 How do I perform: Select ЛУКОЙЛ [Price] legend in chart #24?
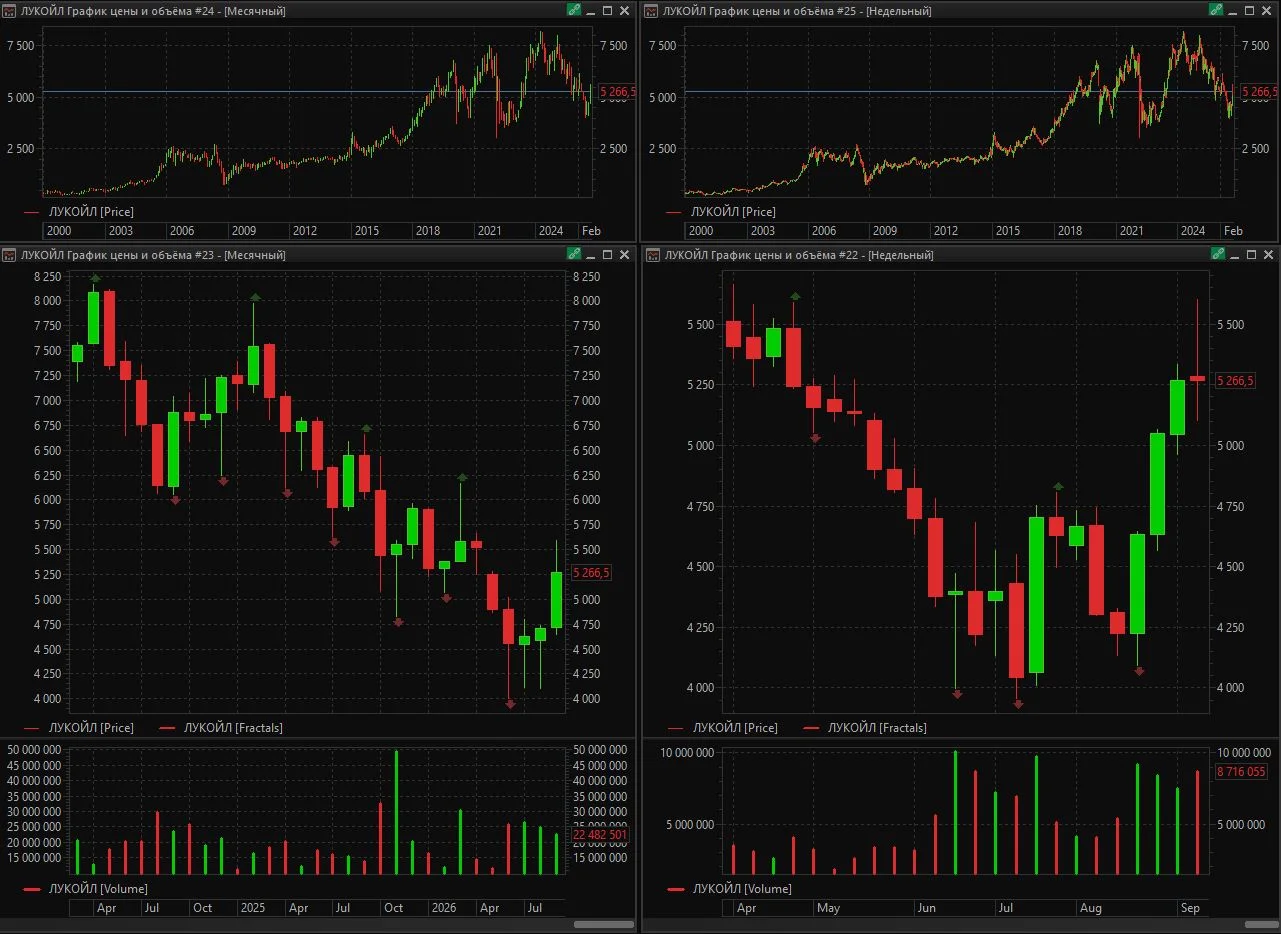[x=91, y=212]
